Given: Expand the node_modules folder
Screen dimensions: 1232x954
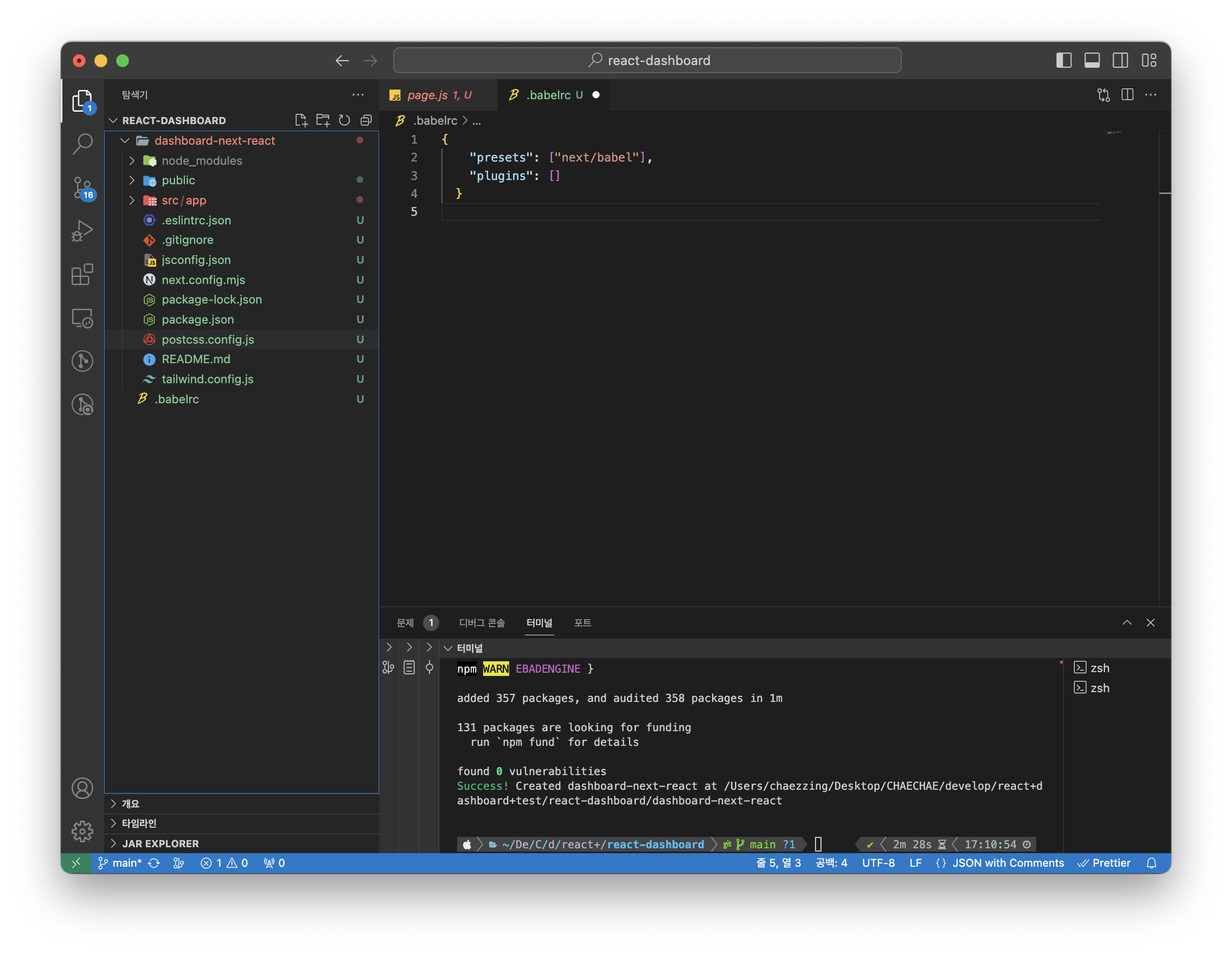Looking at the screenshot, I should (201, 160).
